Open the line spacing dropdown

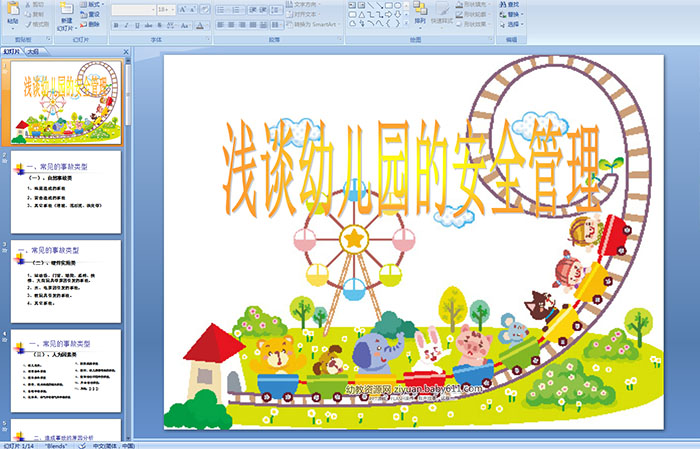click(277, 9)
